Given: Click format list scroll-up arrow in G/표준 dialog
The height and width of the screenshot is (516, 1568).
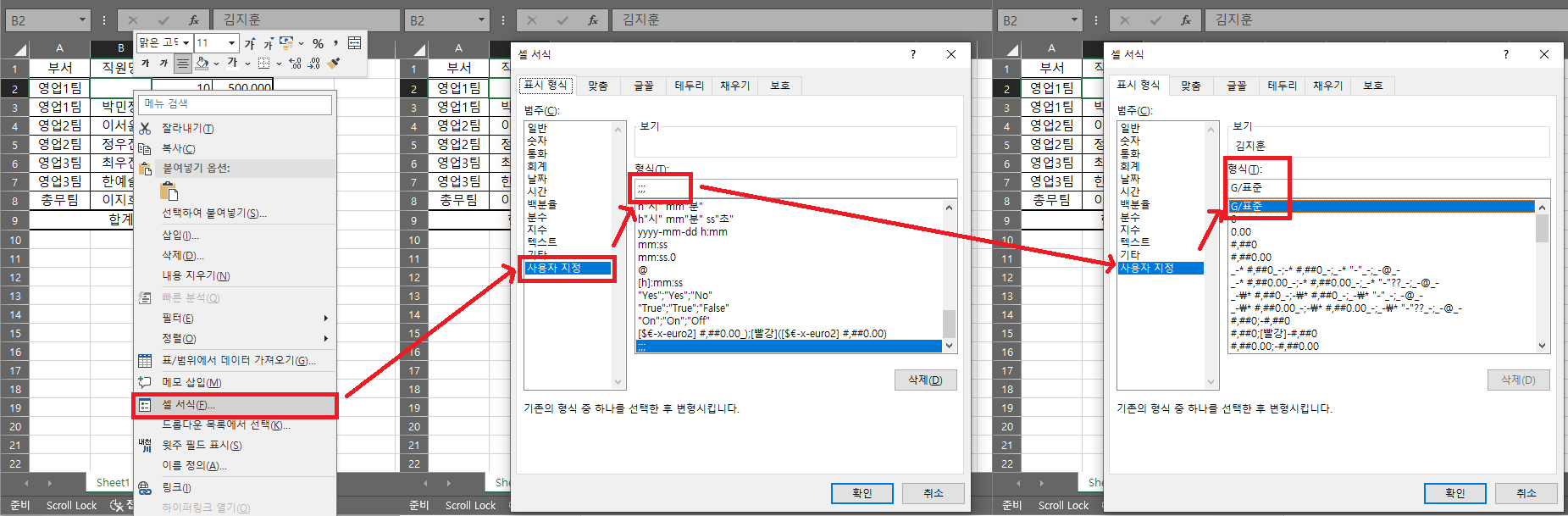Looking at the screenshot, I should coord(1542,208).
